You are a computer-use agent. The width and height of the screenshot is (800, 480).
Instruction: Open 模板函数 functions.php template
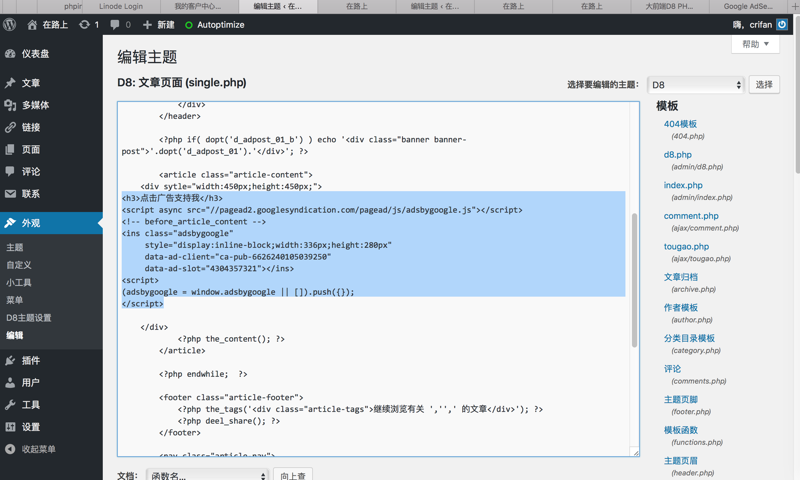coord(681,430)
